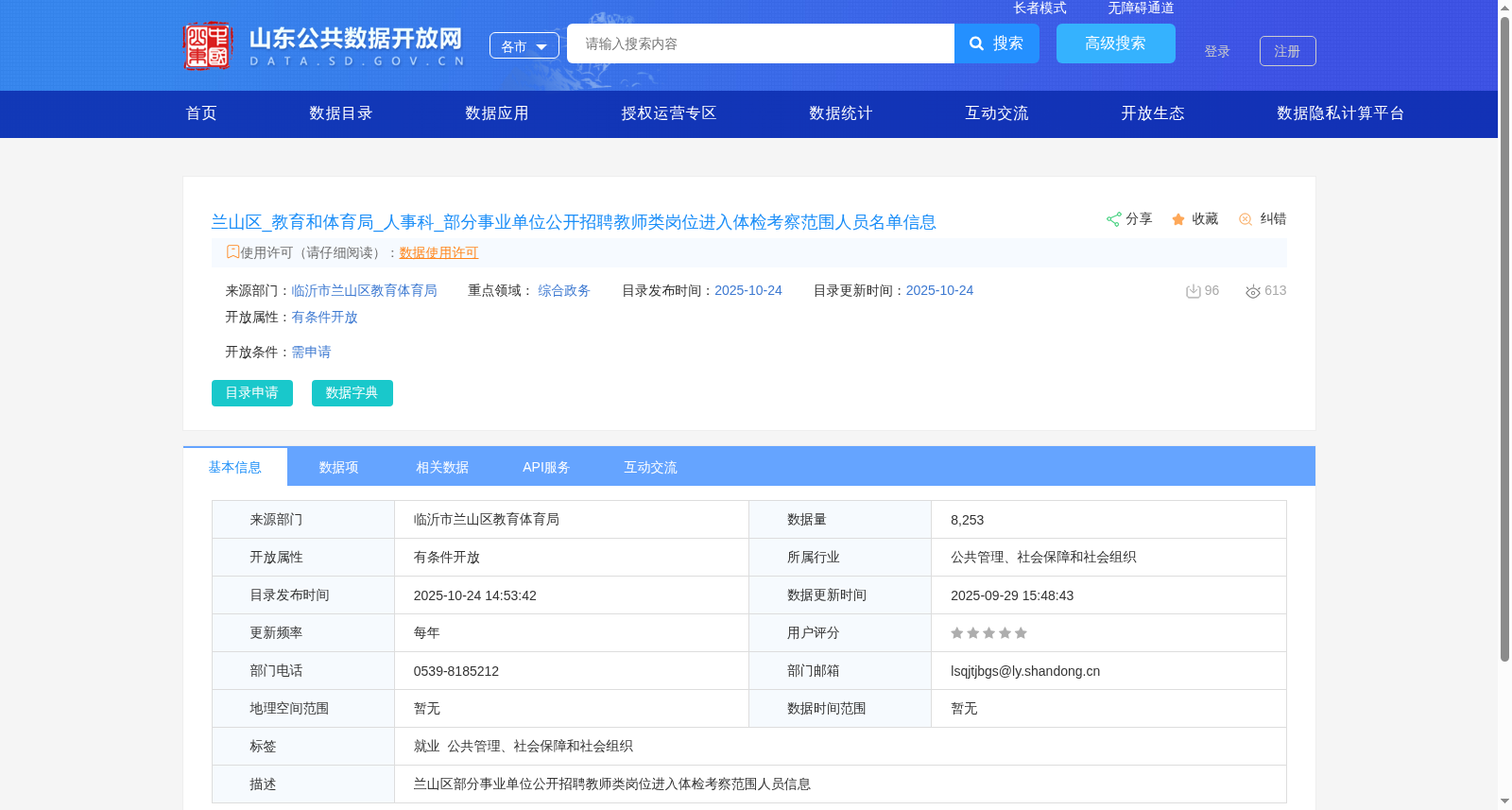Click the 注册 register button
The width and height of the screenshot is (1512, 810).
1288,51
